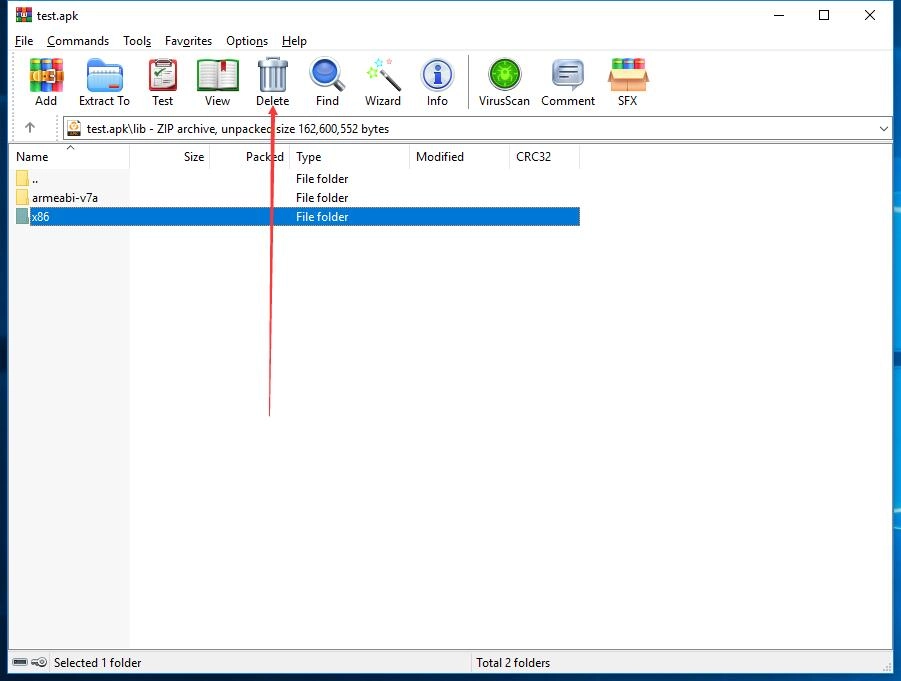This screenshot has height=681, width=901.
Task: Select the armeabi-v7a folder row
Action: point(298,198)
